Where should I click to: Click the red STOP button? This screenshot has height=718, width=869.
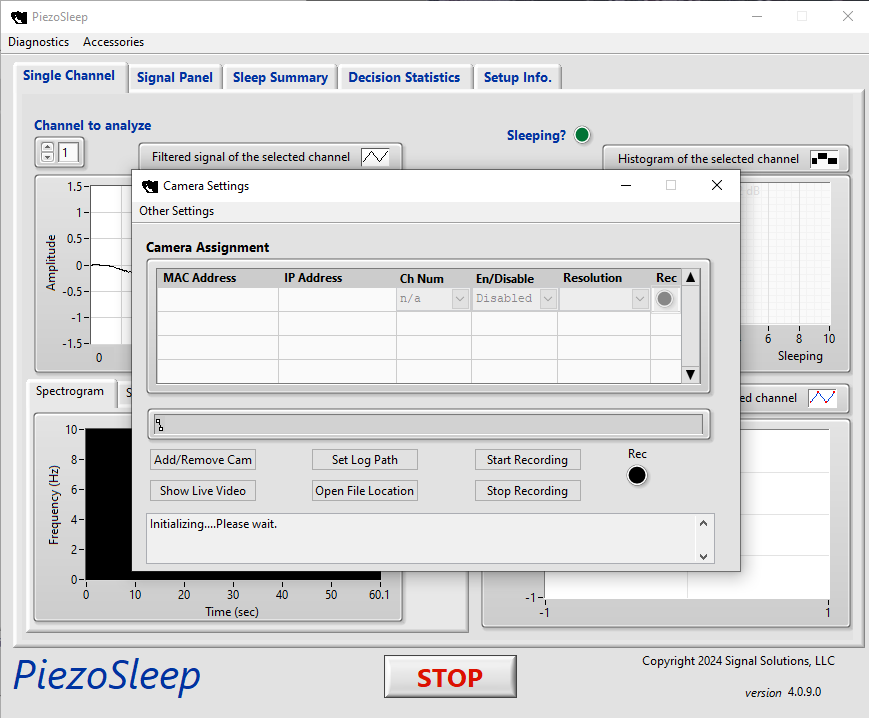450,677
